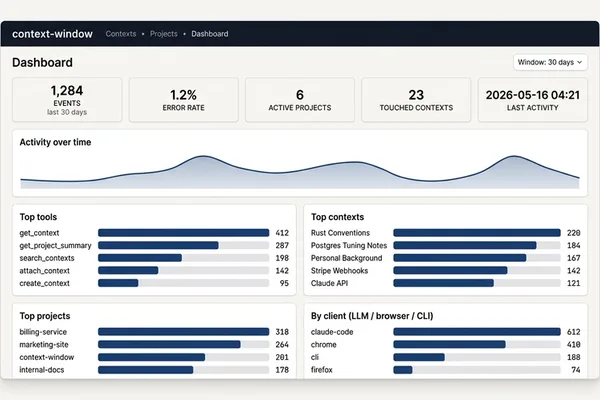Click the Top contexts panel heading
600x400 pixels.
(x=338, y=217)
